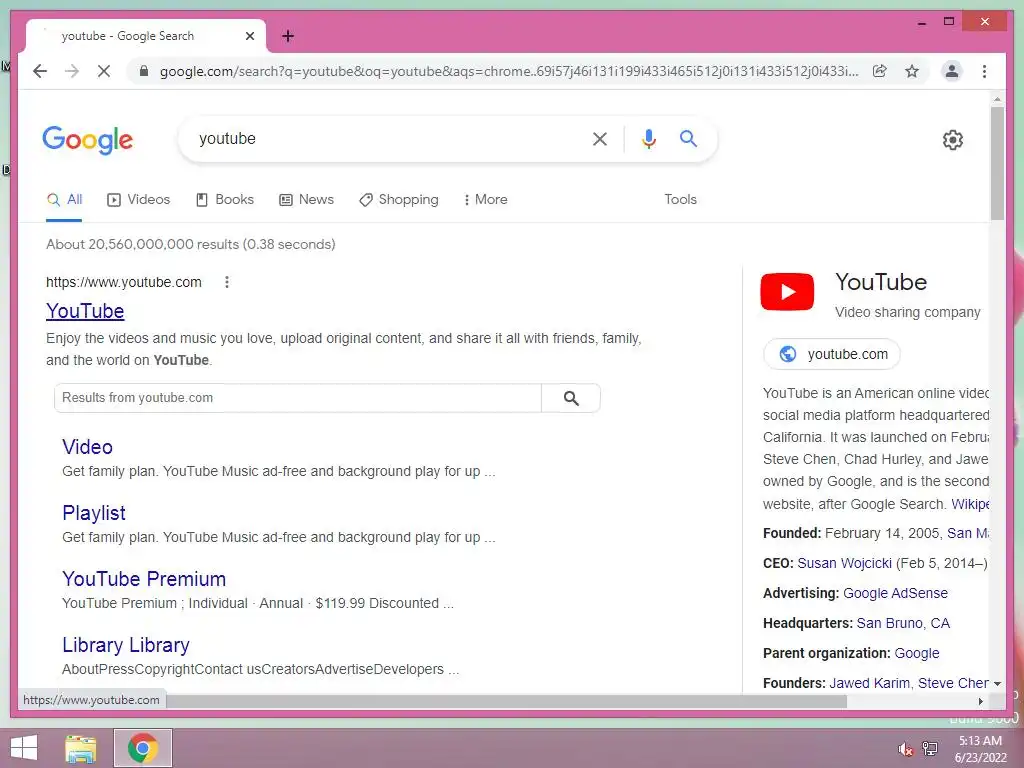The height and width of the screenshot is (768, 1024).
Task: Click the https://www.youtube.com result URL text
Action: click(x=123, y=282)
